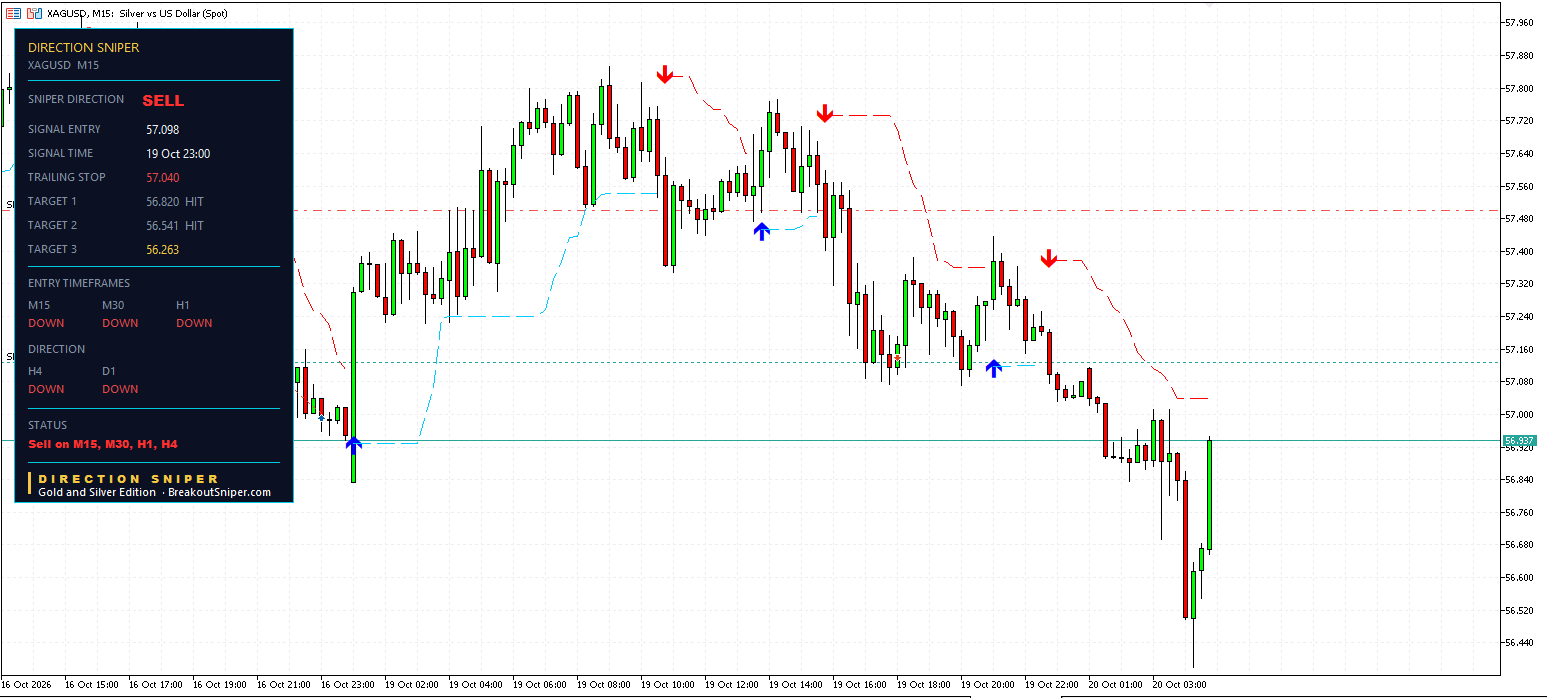Screen dimensions: 1547x698
Task: Select the signal entry value 57.098
Action: coord(163,129)
